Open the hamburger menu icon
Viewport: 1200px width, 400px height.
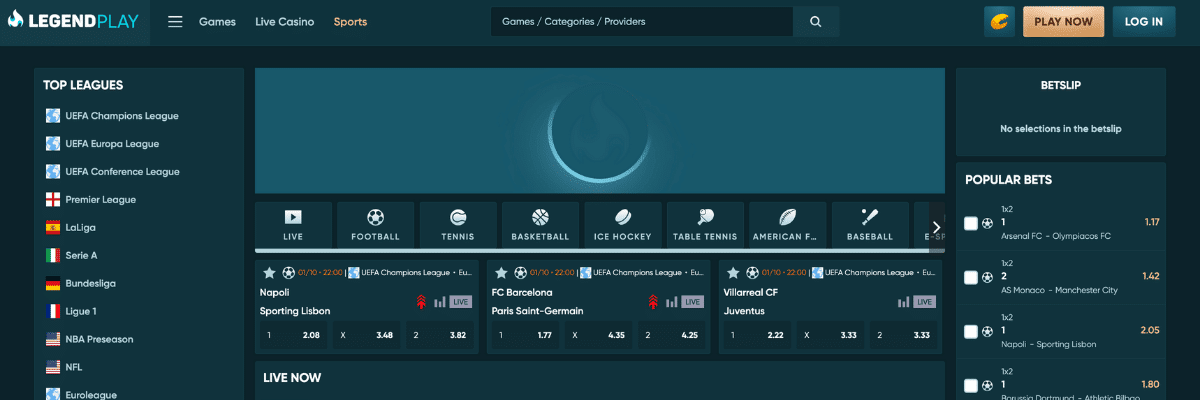pyautogui.click(x=175, y=22)
